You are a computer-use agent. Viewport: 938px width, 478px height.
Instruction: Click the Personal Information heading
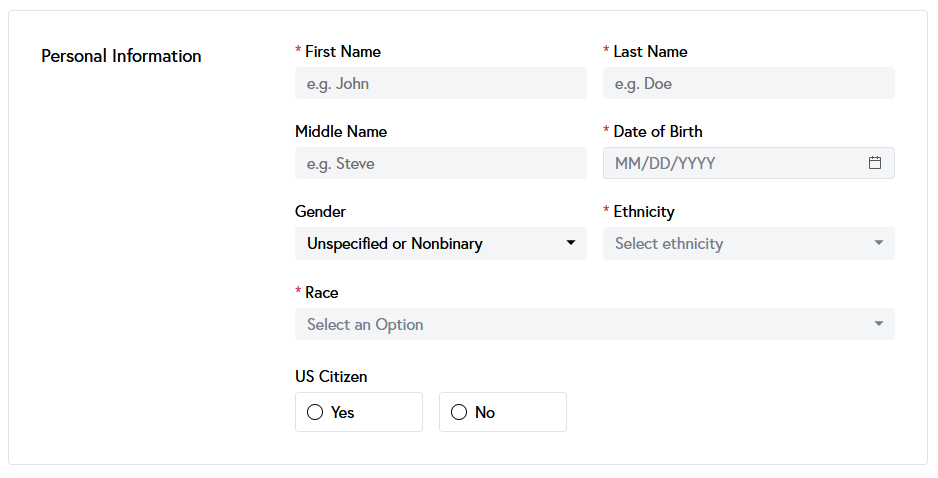121,56
